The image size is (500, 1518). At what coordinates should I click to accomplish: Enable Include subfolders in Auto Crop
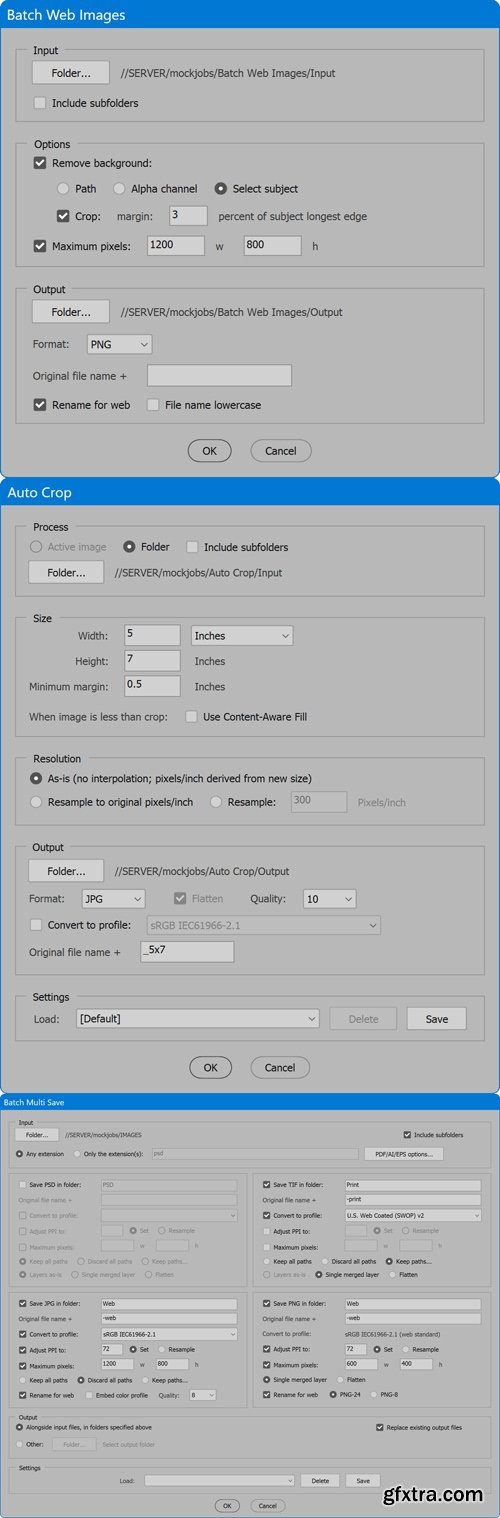tap(193, 547)
